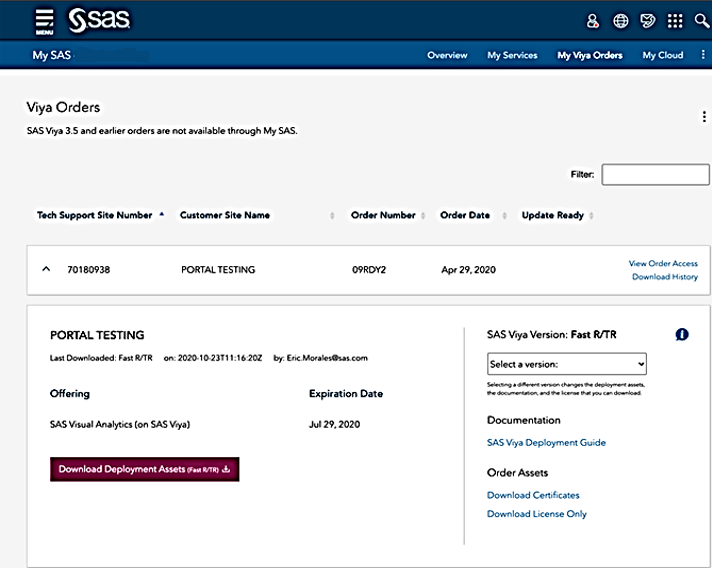Open the Download History link
Screen dimensions: 712x568
tap(665, 277)
